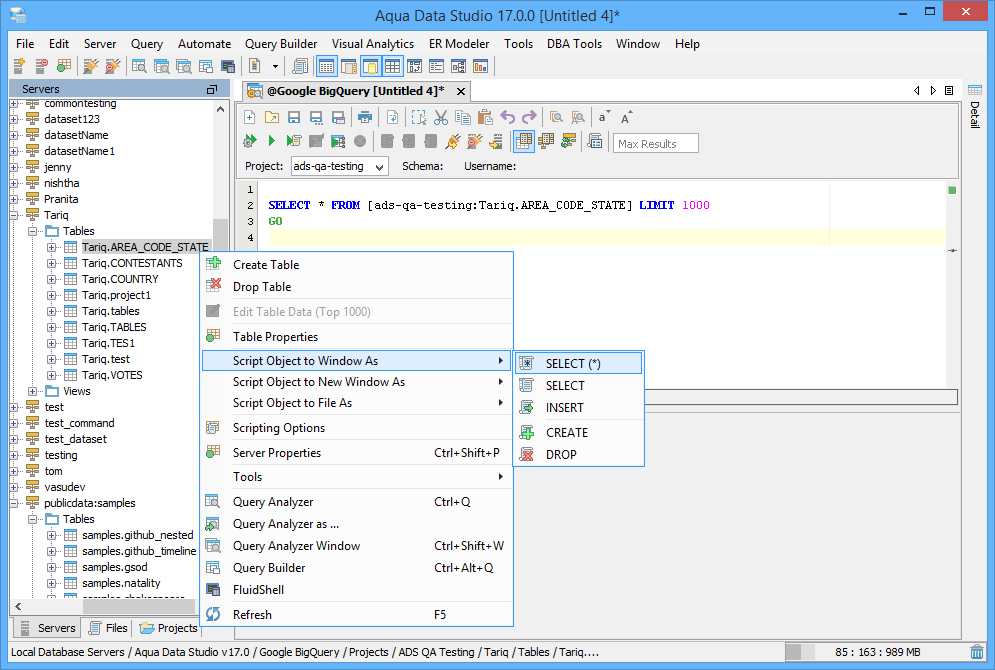Click the Connect plug icon in the query toolbar
The height and width of the screenshot is (670, 995).
(x=452, y=141)
